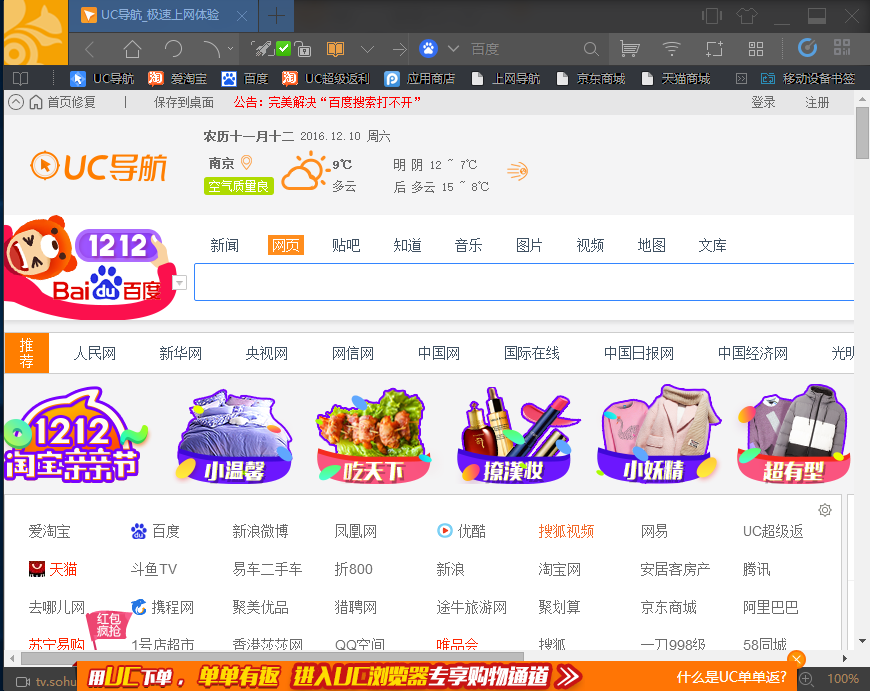The height and width of the screenshot is (691, 870).
Task: Expand the bookmarks bar overflow button
Action: [741, 79]
